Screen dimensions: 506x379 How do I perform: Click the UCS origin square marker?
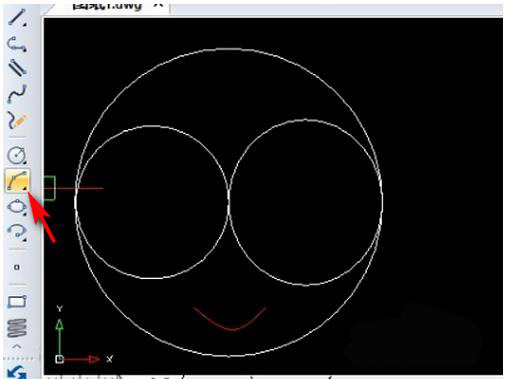pos(59,359)
